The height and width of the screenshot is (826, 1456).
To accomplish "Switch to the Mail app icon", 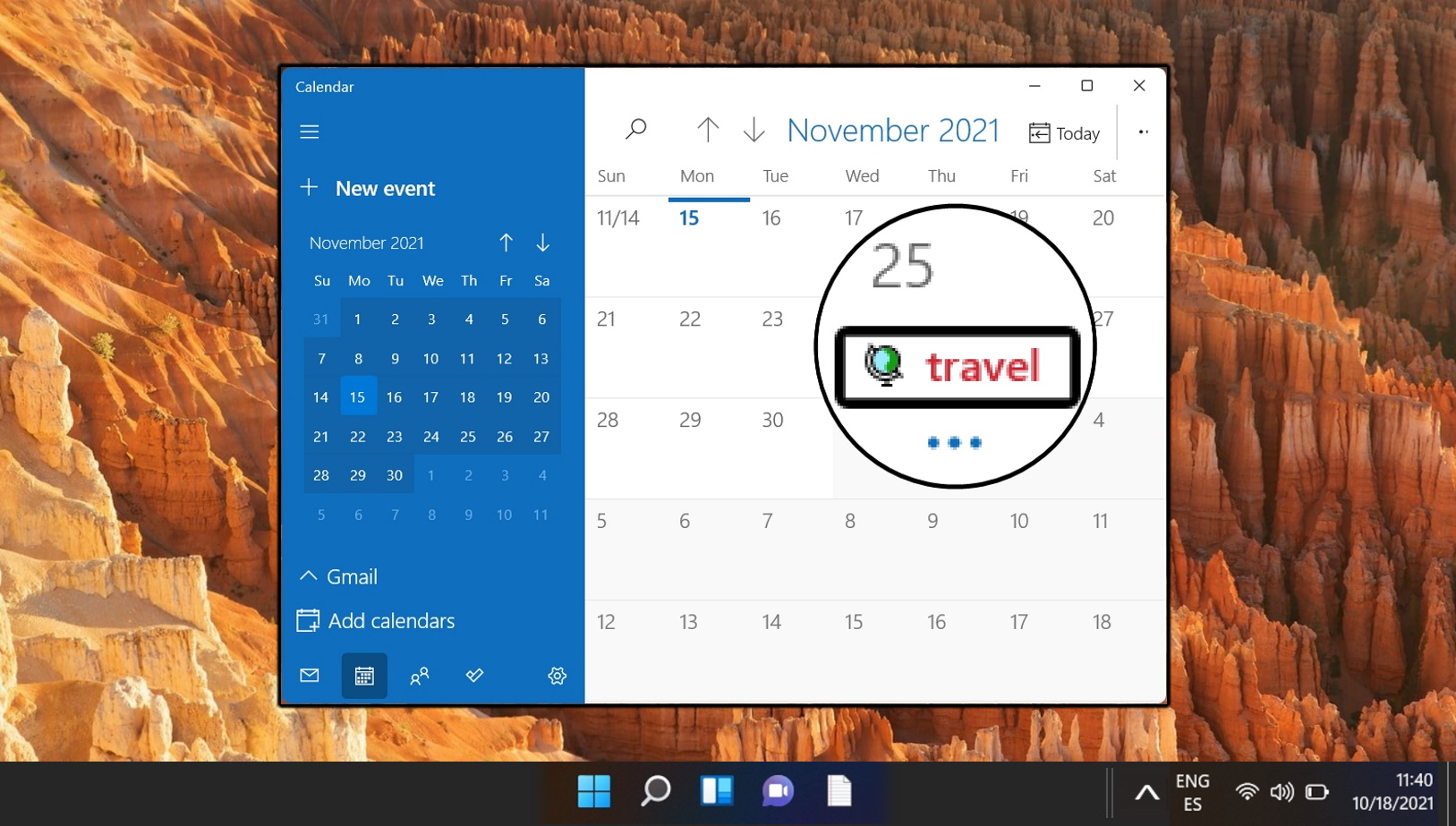I will coord(310,676).
